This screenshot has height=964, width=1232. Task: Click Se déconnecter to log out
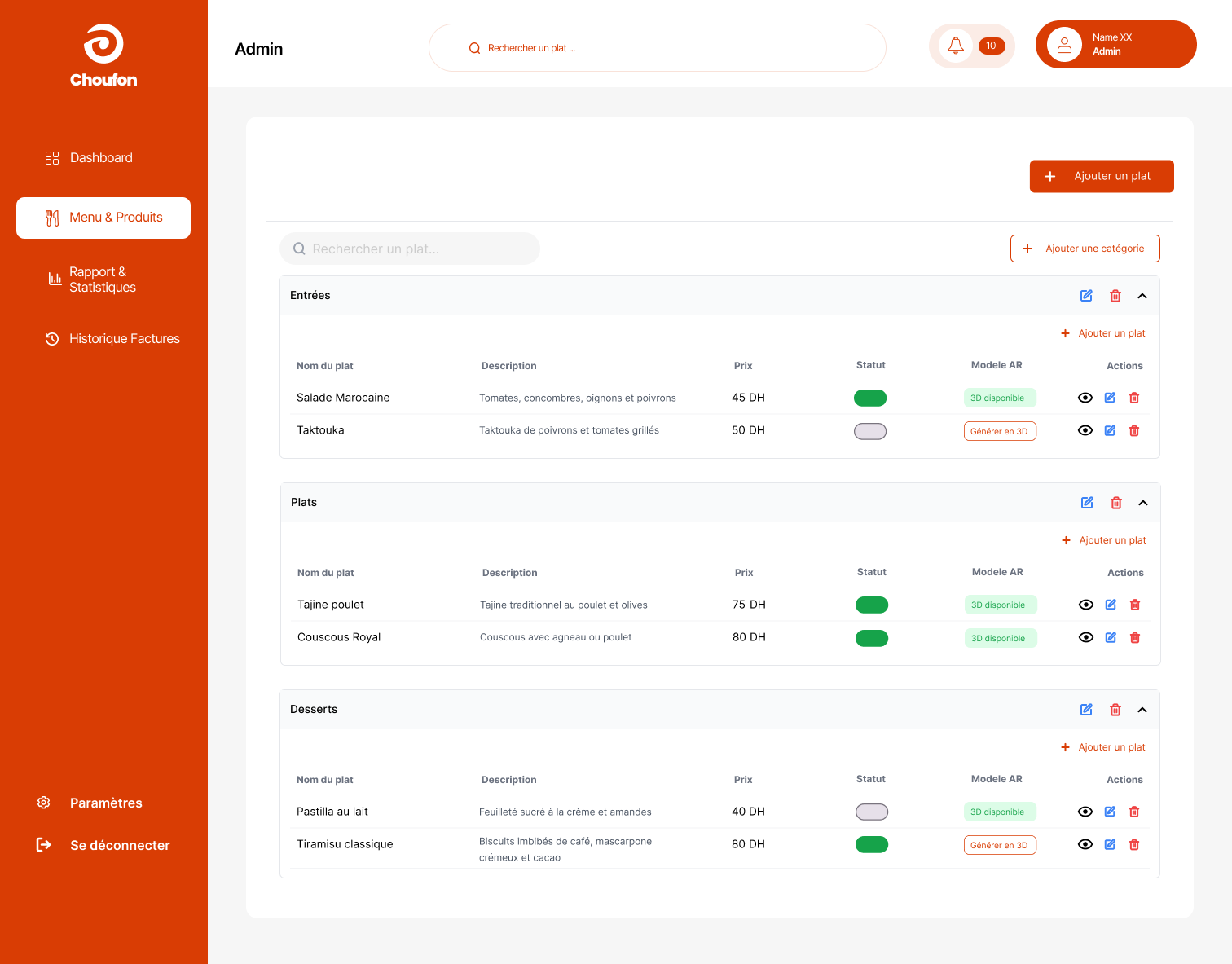click(103, 845)
